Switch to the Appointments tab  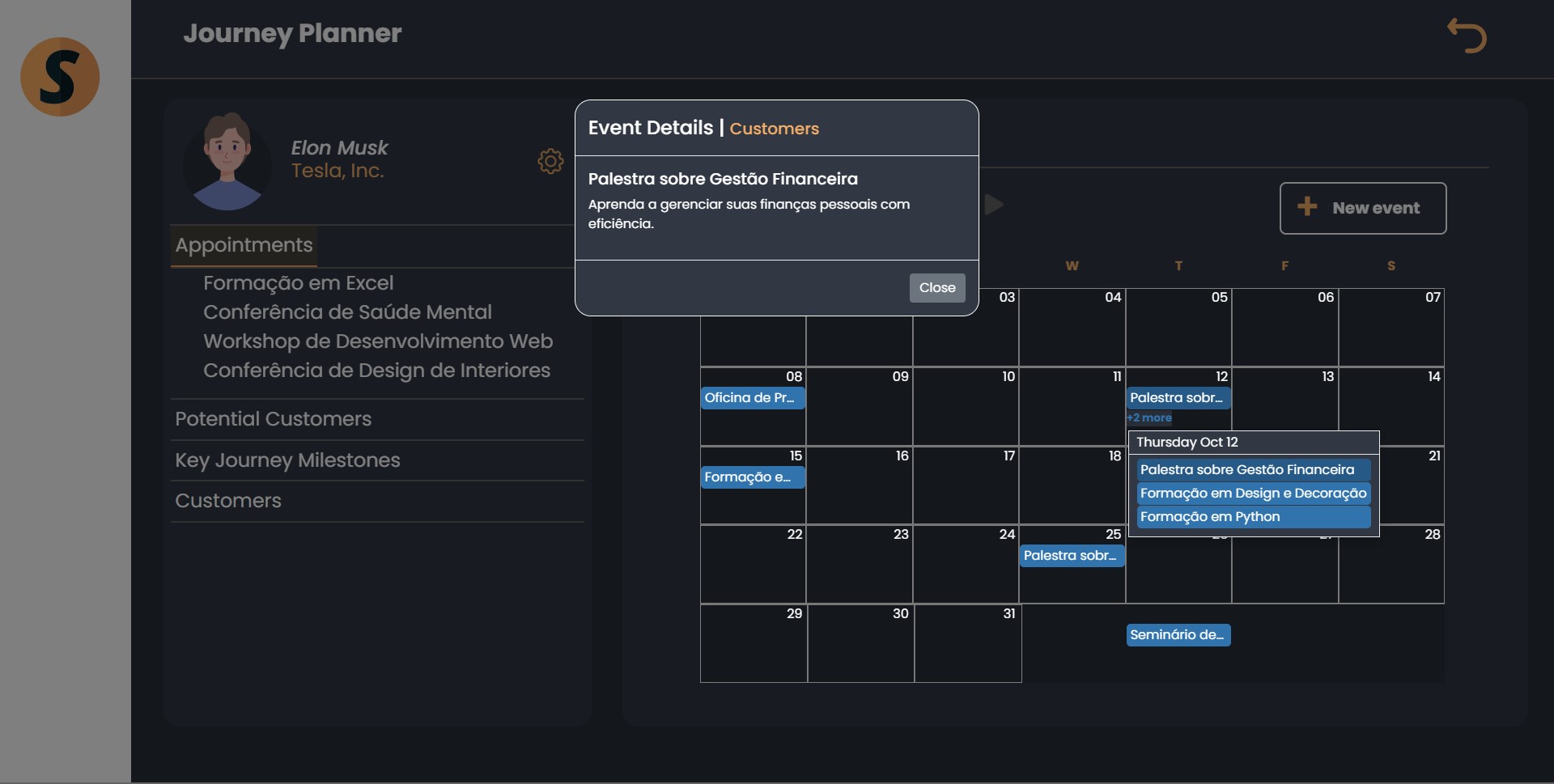(243, 246)
